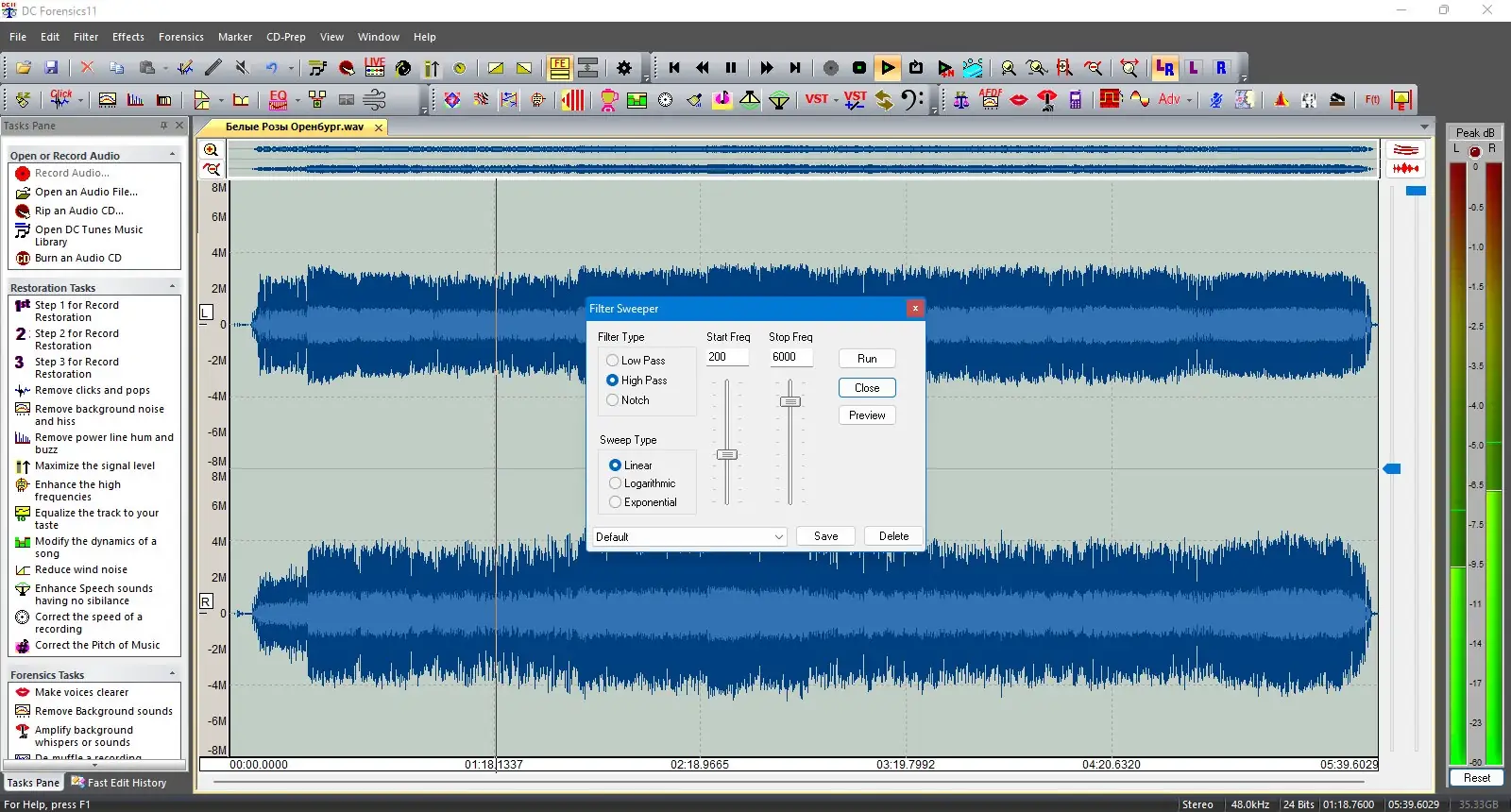Select the Low Pass filter type
Viewport: 1511px width, 812px height.
[613, 361]
